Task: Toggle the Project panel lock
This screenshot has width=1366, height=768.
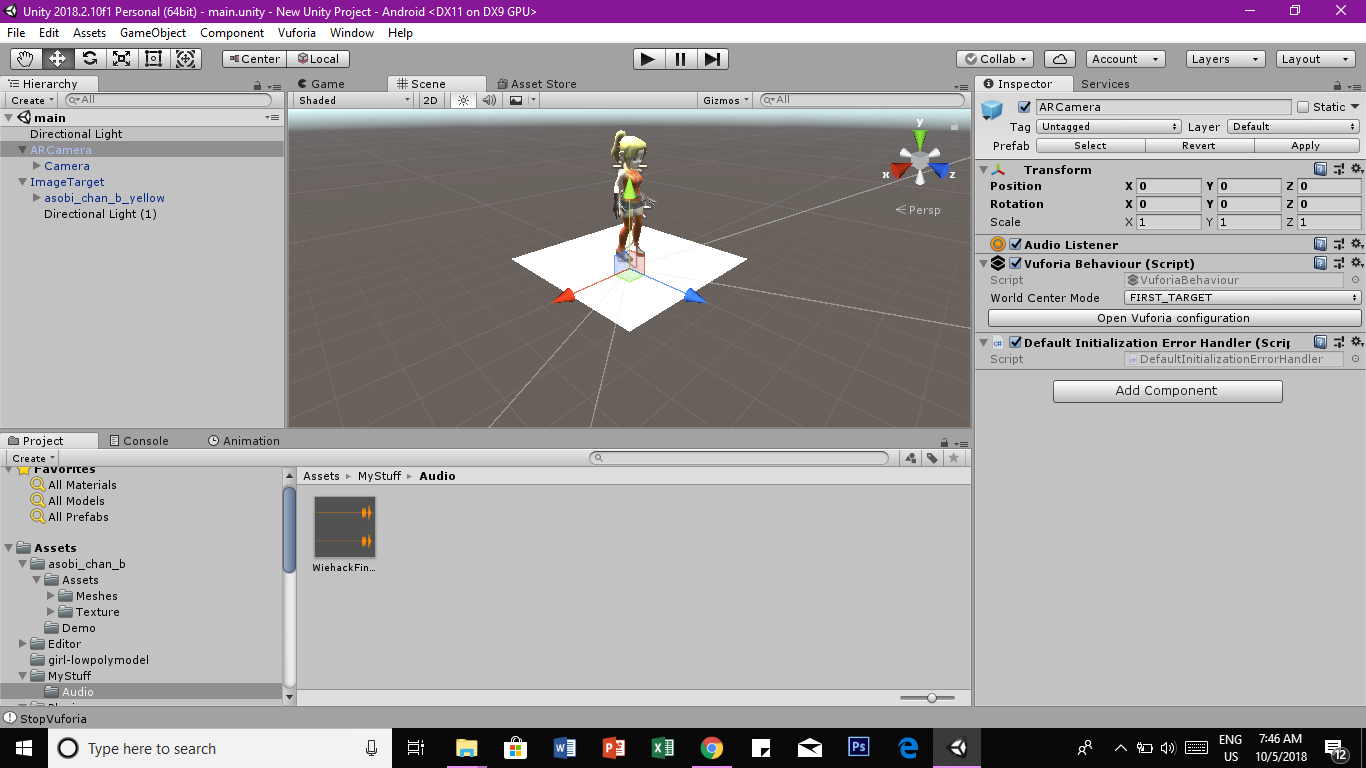Action: (x=944, y=441)
